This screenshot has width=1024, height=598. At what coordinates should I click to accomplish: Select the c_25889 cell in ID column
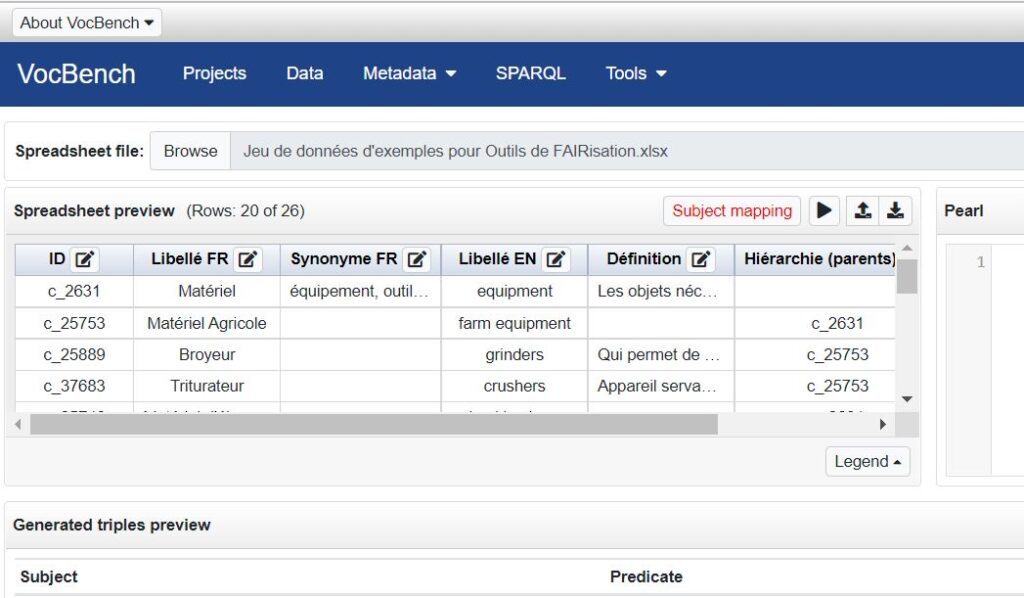(74, 355)
